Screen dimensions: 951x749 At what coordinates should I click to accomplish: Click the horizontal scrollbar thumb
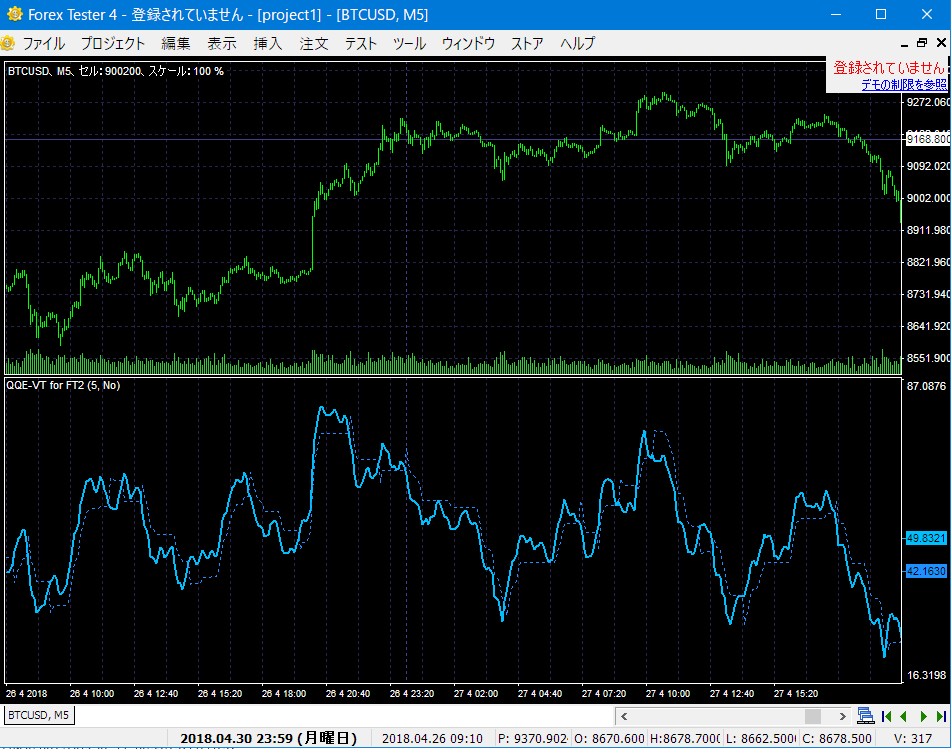813,716
